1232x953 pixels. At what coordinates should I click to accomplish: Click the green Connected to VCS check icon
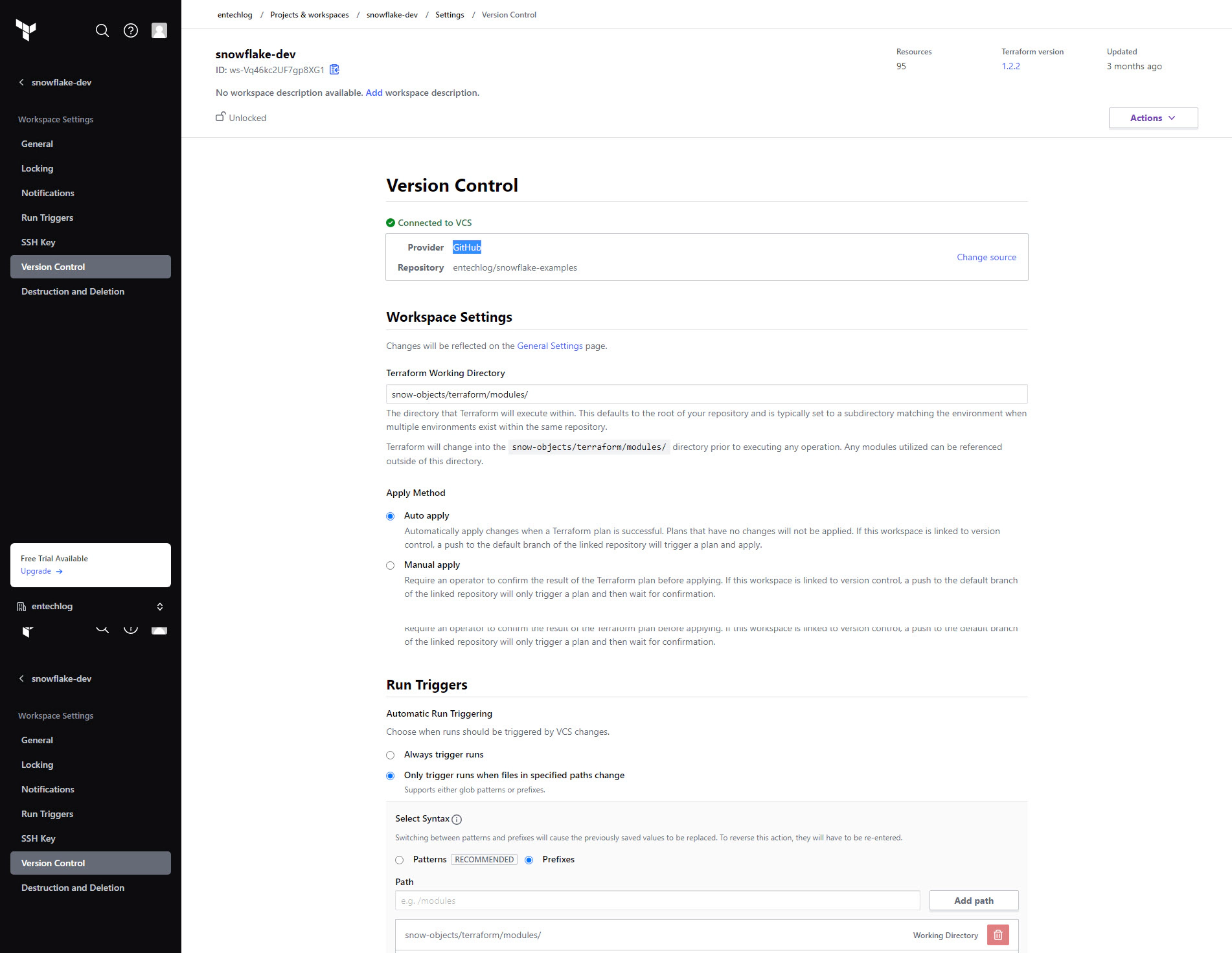(x=391, y=223)
